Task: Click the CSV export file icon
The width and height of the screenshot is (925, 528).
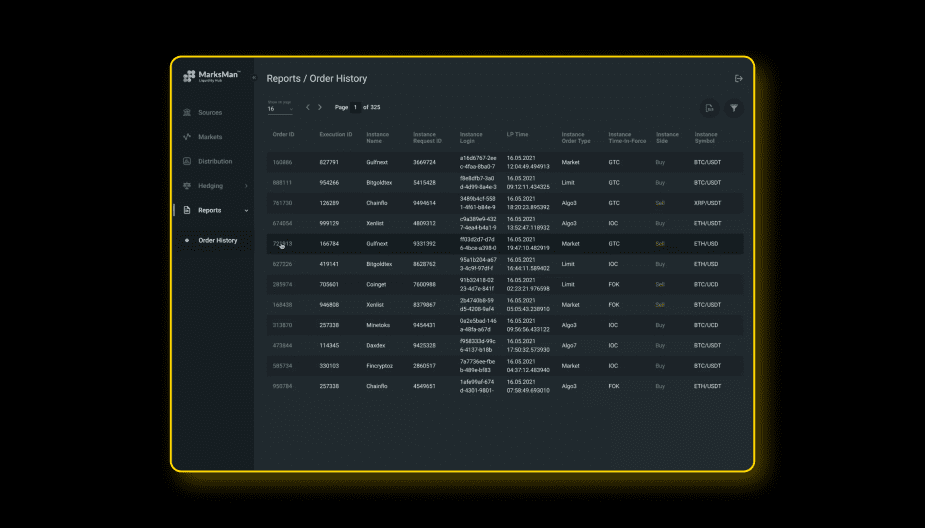Action: coord(708,108)
